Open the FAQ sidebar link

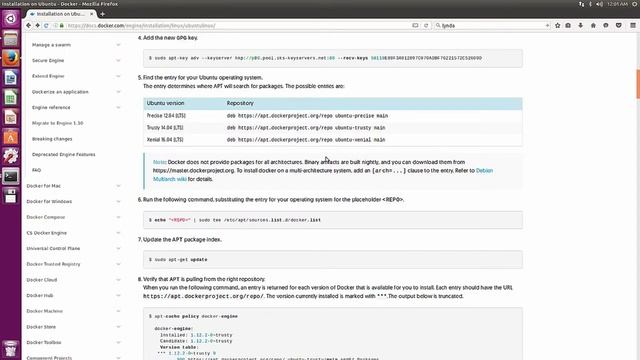(x=36, y=170)
